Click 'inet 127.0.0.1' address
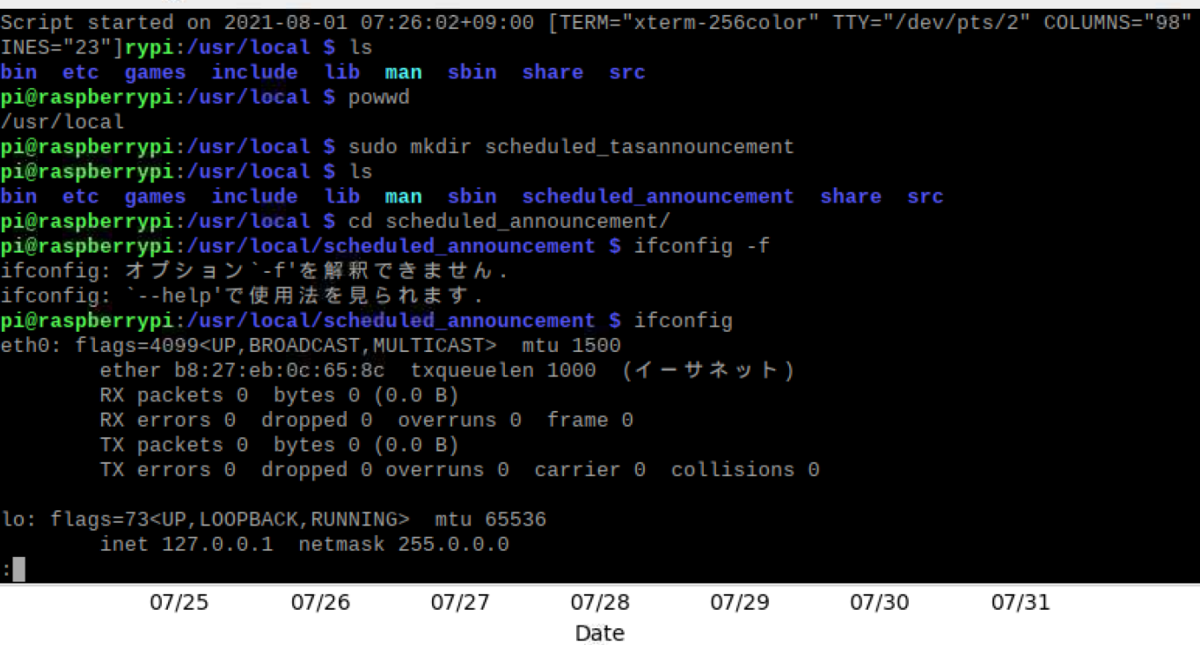The image size is (1200, 645). 186,545
